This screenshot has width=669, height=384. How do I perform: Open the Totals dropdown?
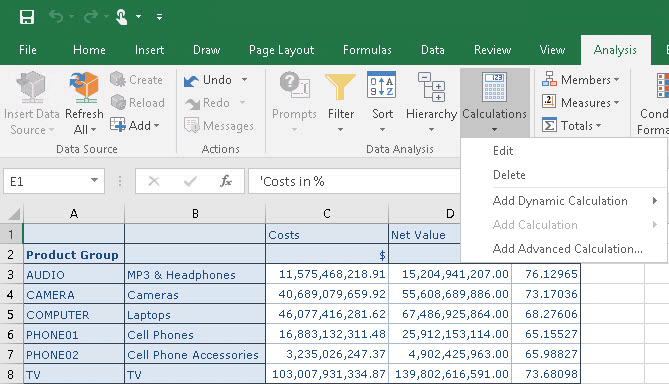point(572,126)
